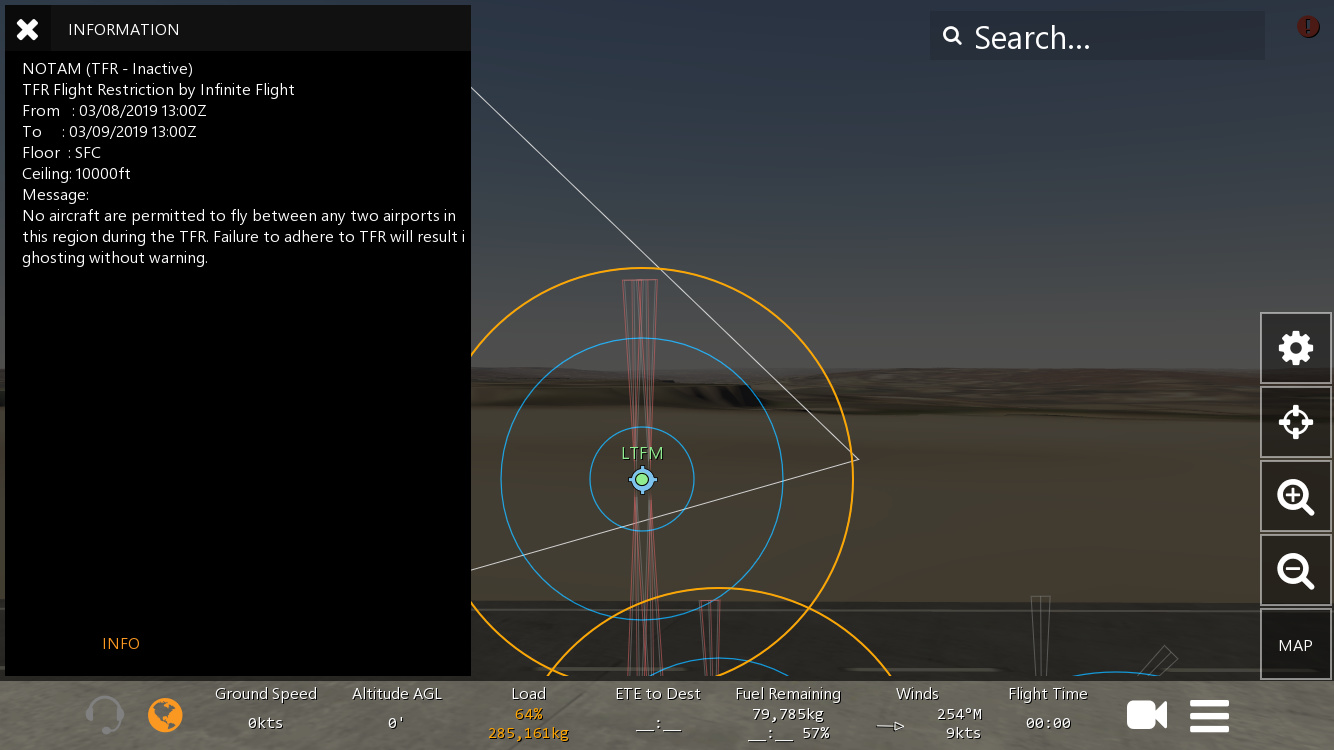
Task: Click the 'Floor : SFC' line
Action: coord(62,153)
